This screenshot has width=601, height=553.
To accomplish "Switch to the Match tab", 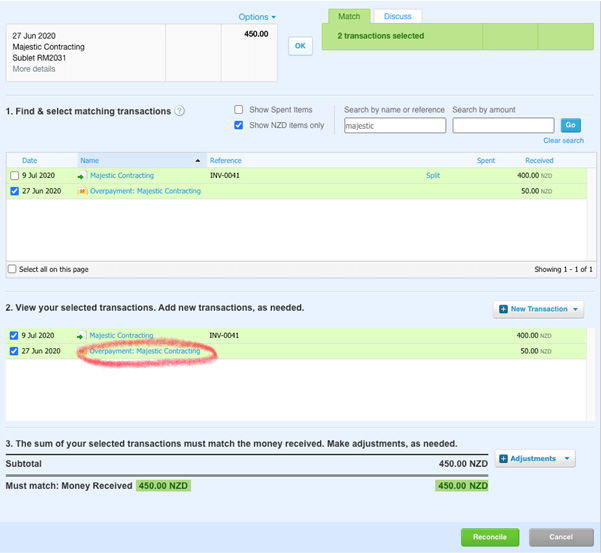I will [349, 16].
